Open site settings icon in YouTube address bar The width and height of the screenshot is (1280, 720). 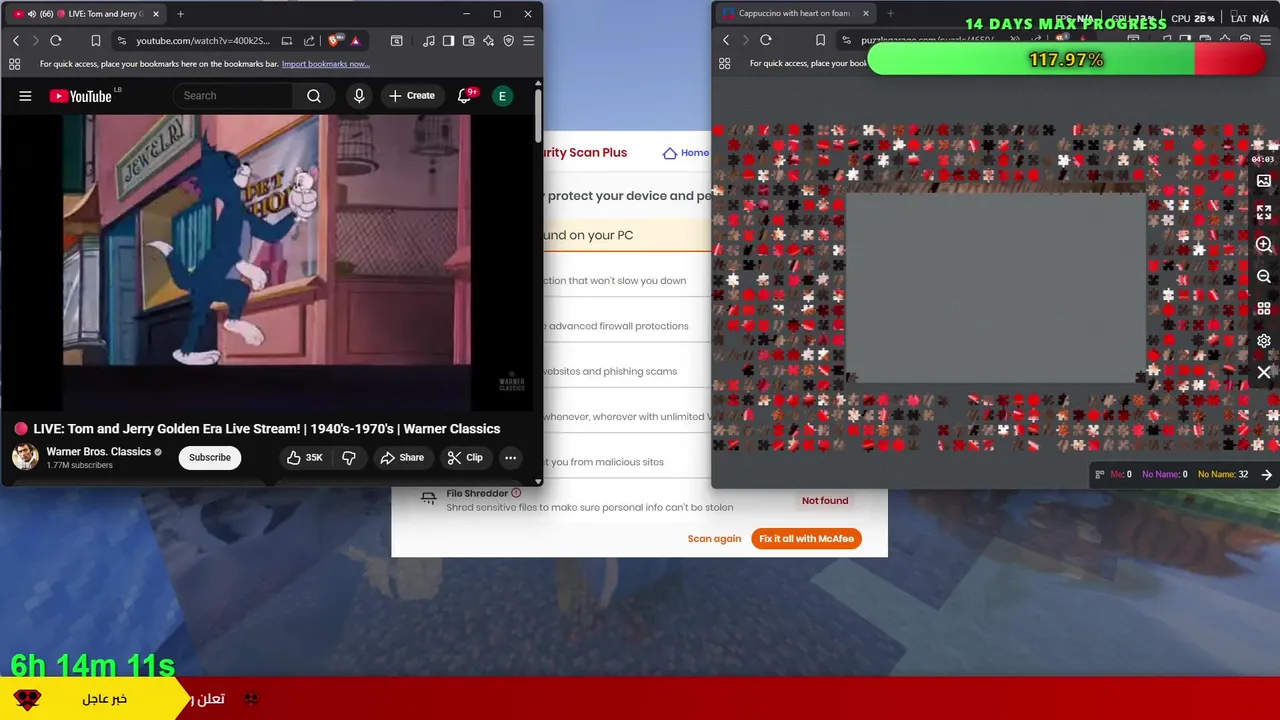[121, 40]
